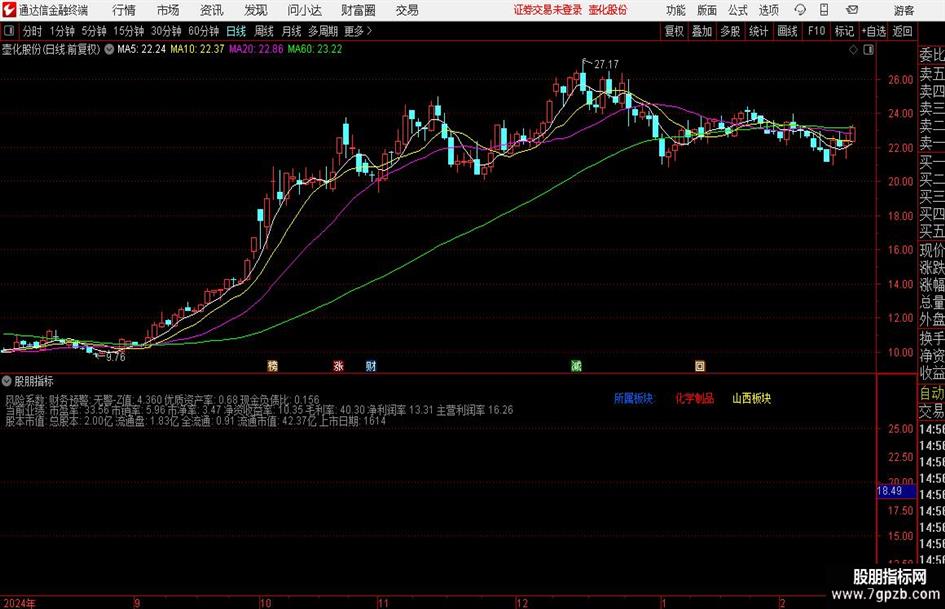Viewport: 945px width, 609px height.
Task: Open the 资讯 menu
Action: pos(212,10)
